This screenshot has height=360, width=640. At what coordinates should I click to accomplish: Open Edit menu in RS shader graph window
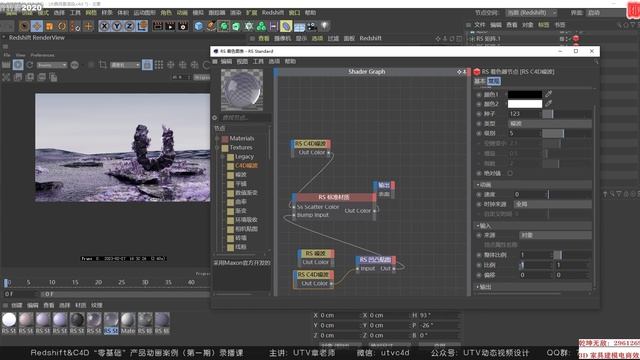(226, 61)
